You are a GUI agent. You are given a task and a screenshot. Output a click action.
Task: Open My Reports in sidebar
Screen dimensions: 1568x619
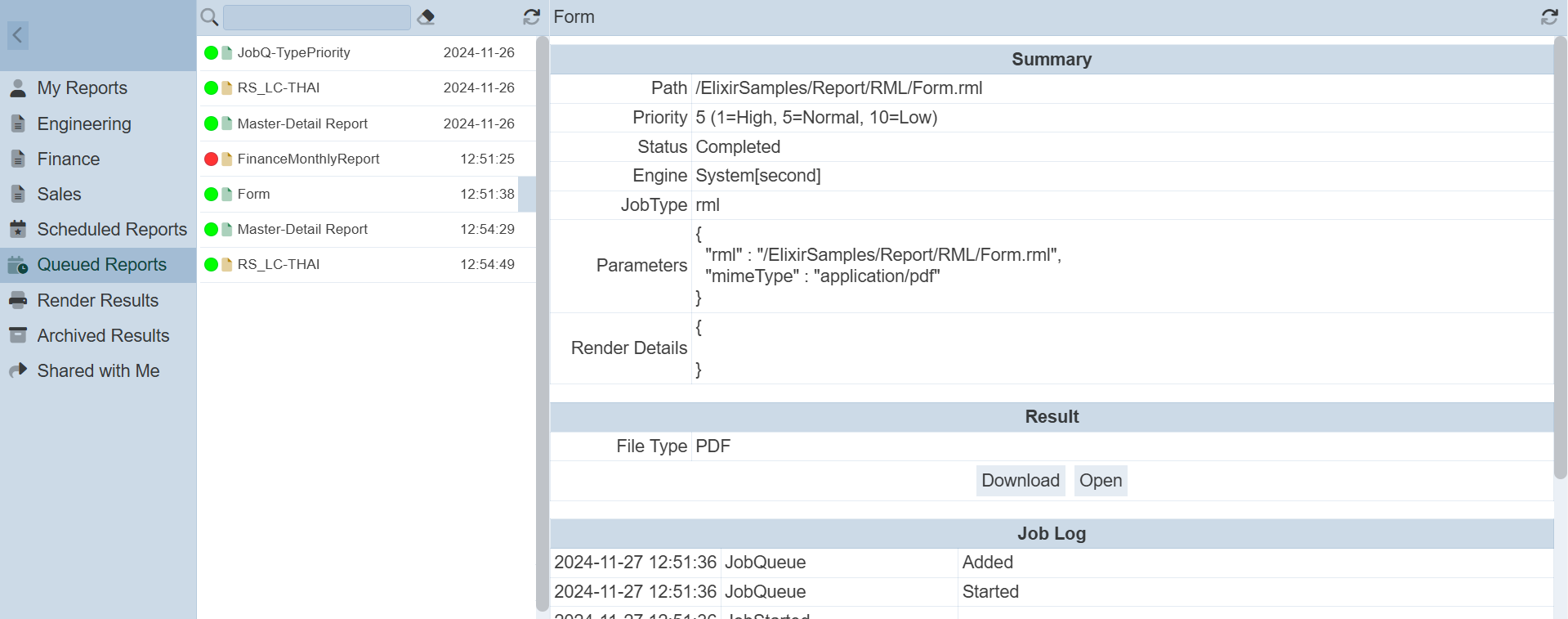point(82,88)
